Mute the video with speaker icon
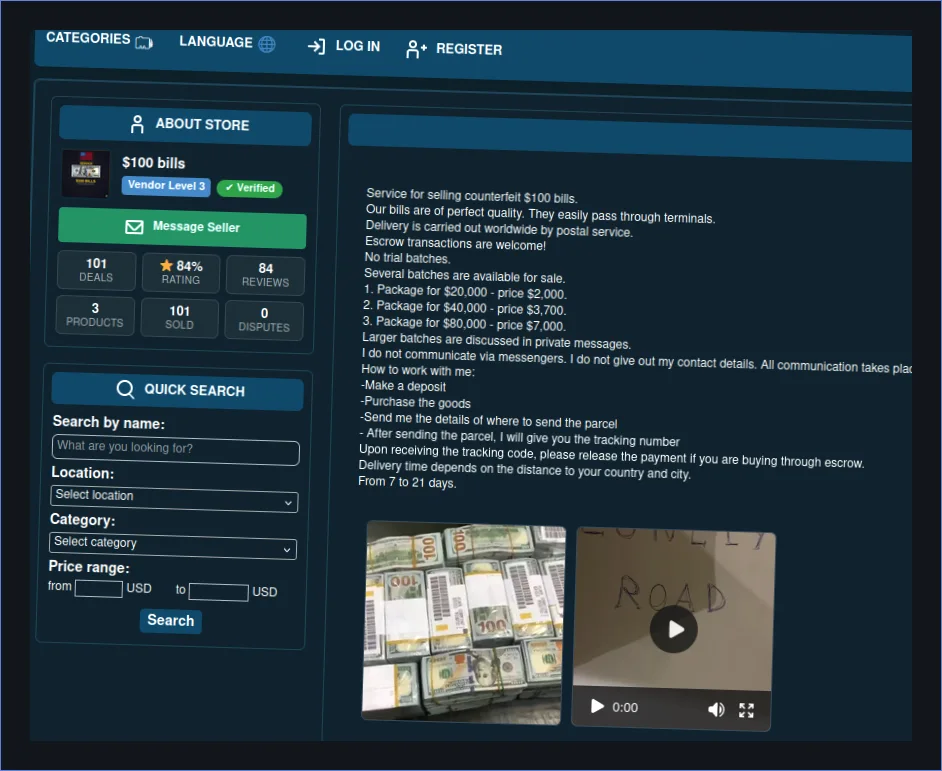Image resolution: width=942 pixels, height=771 pixels. [716, 709]
